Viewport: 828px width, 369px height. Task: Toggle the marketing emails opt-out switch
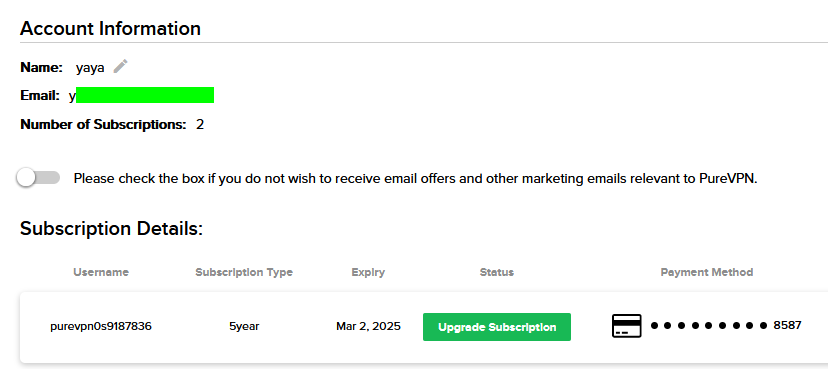pos(38,178)
